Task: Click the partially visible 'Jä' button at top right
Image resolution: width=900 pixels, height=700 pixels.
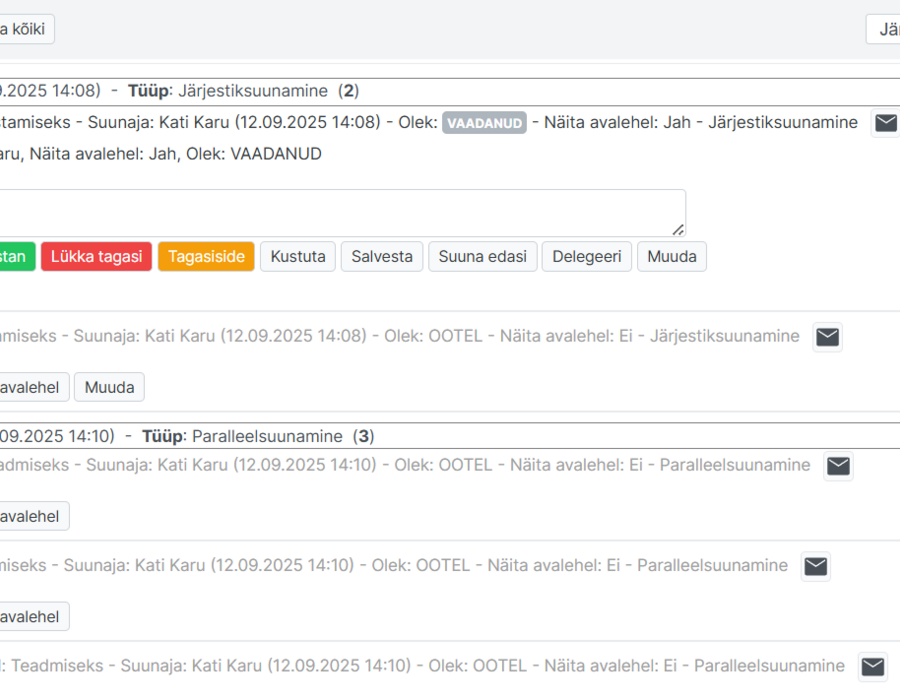Action: 883,29
